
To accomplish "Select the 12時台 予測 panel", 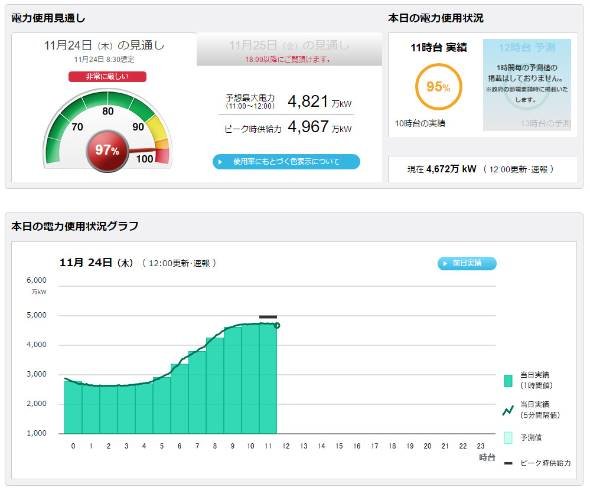I will (x=527, y=85).
